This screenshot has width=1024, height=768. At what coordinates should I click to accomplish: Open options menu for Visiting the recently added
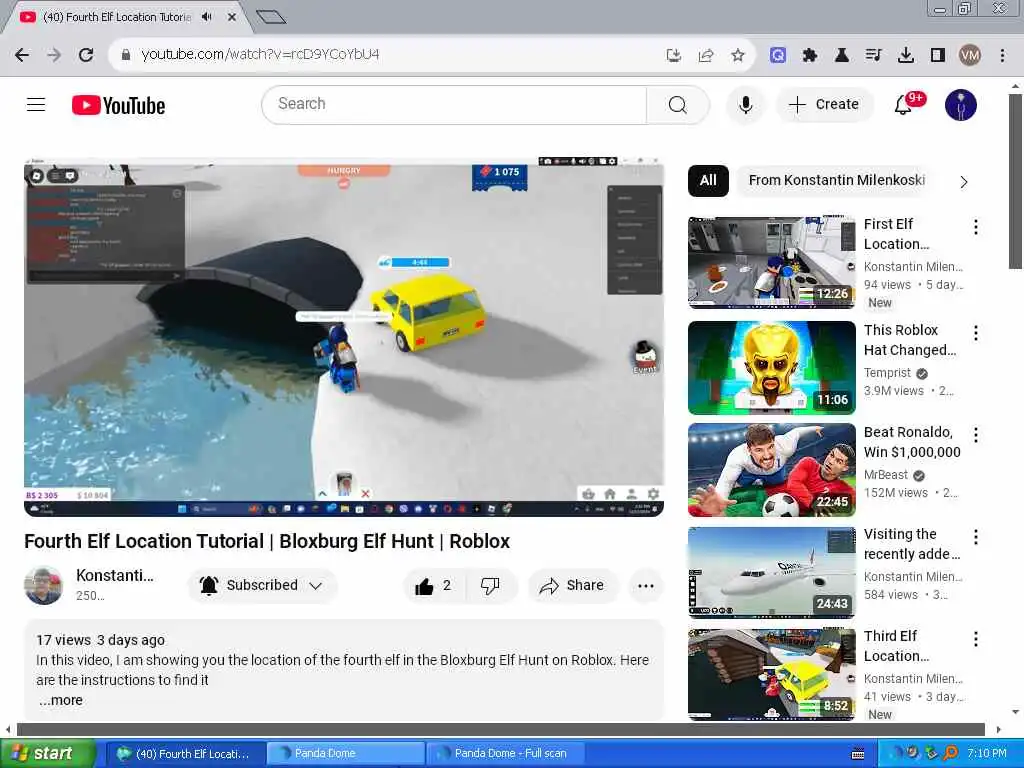(976, 537)
